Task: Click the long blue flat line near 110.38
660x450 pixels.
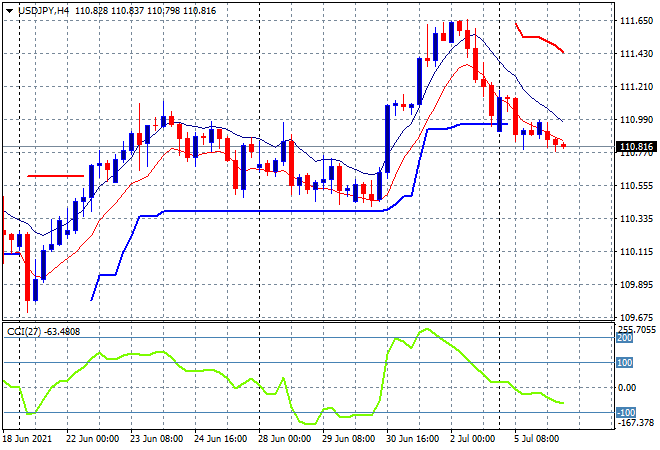Action: tap(274, 211)
